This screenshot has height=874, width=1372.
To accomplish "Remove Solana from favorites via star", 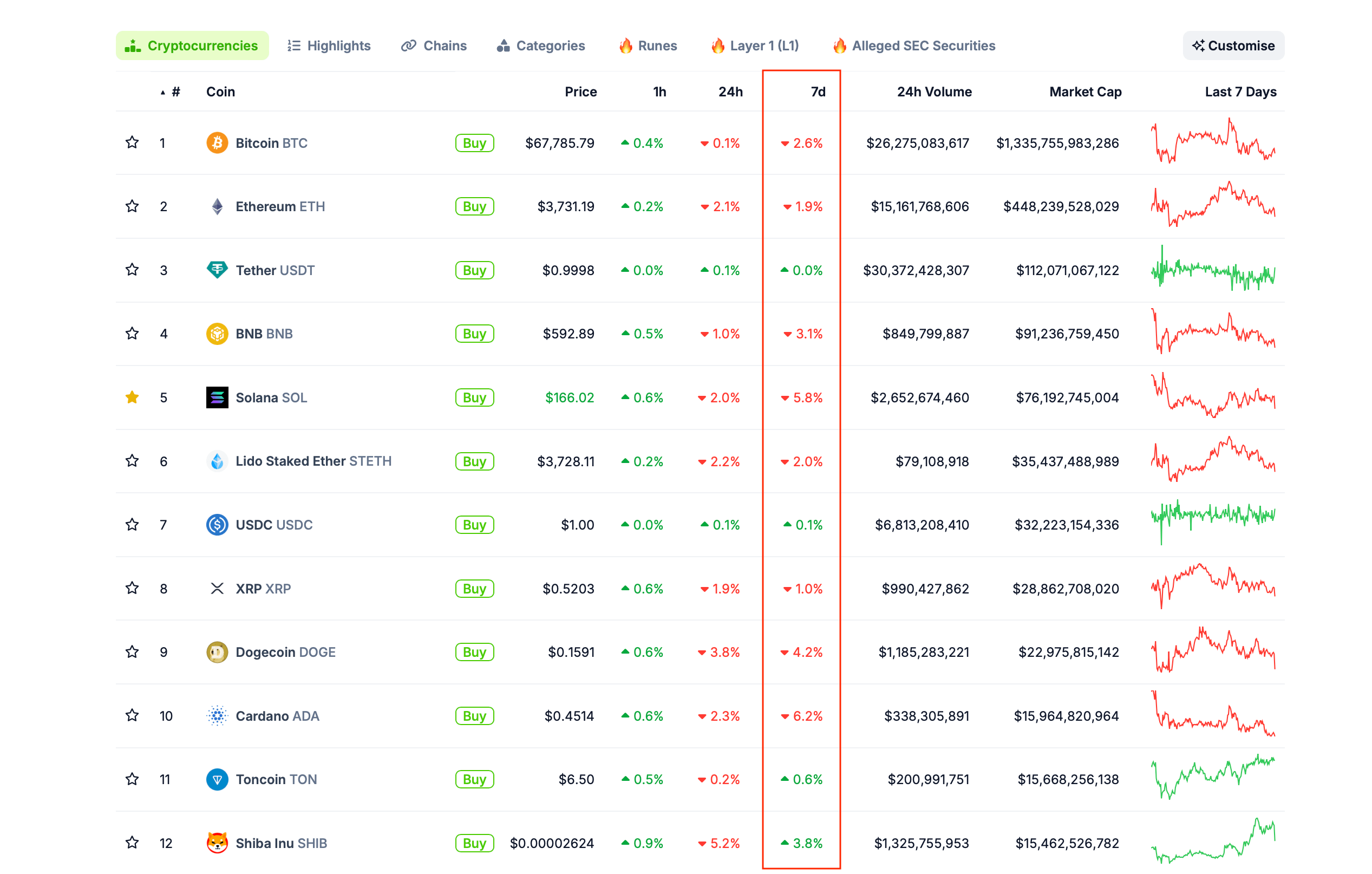I will pos(132,397).
